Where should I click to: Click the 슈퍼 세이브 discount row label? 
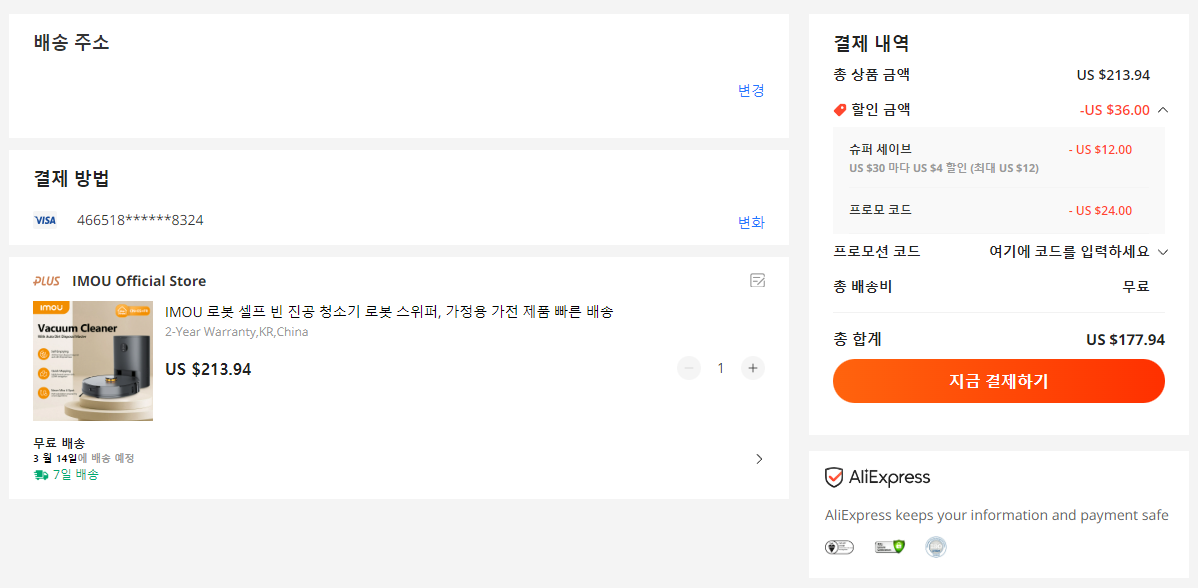point(880,149)
